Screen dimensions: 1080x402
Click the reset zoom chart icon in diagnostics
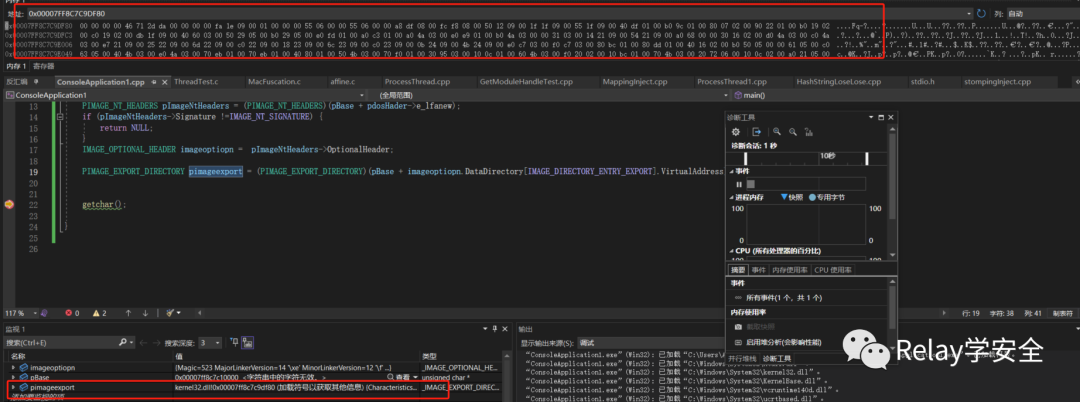809,131
